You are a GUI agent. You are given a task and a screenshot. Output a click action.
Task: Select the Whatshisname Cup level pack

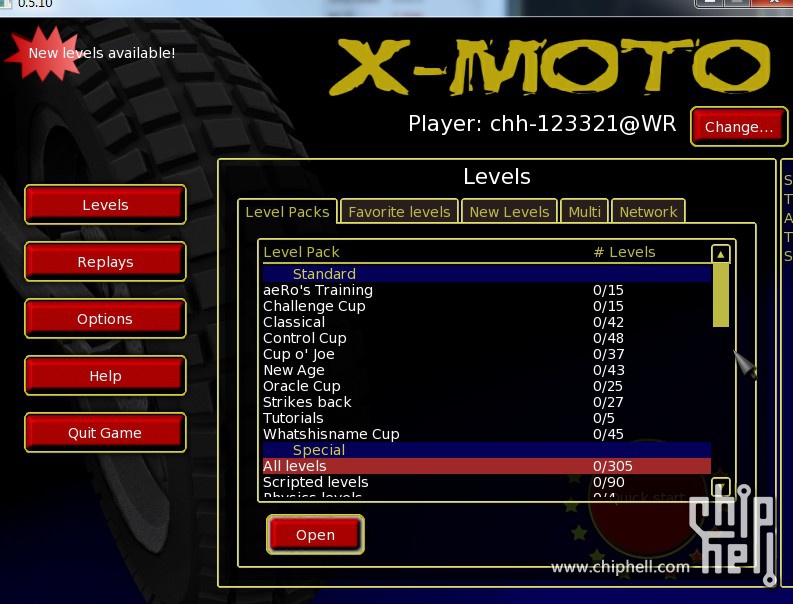click(487, 434)
